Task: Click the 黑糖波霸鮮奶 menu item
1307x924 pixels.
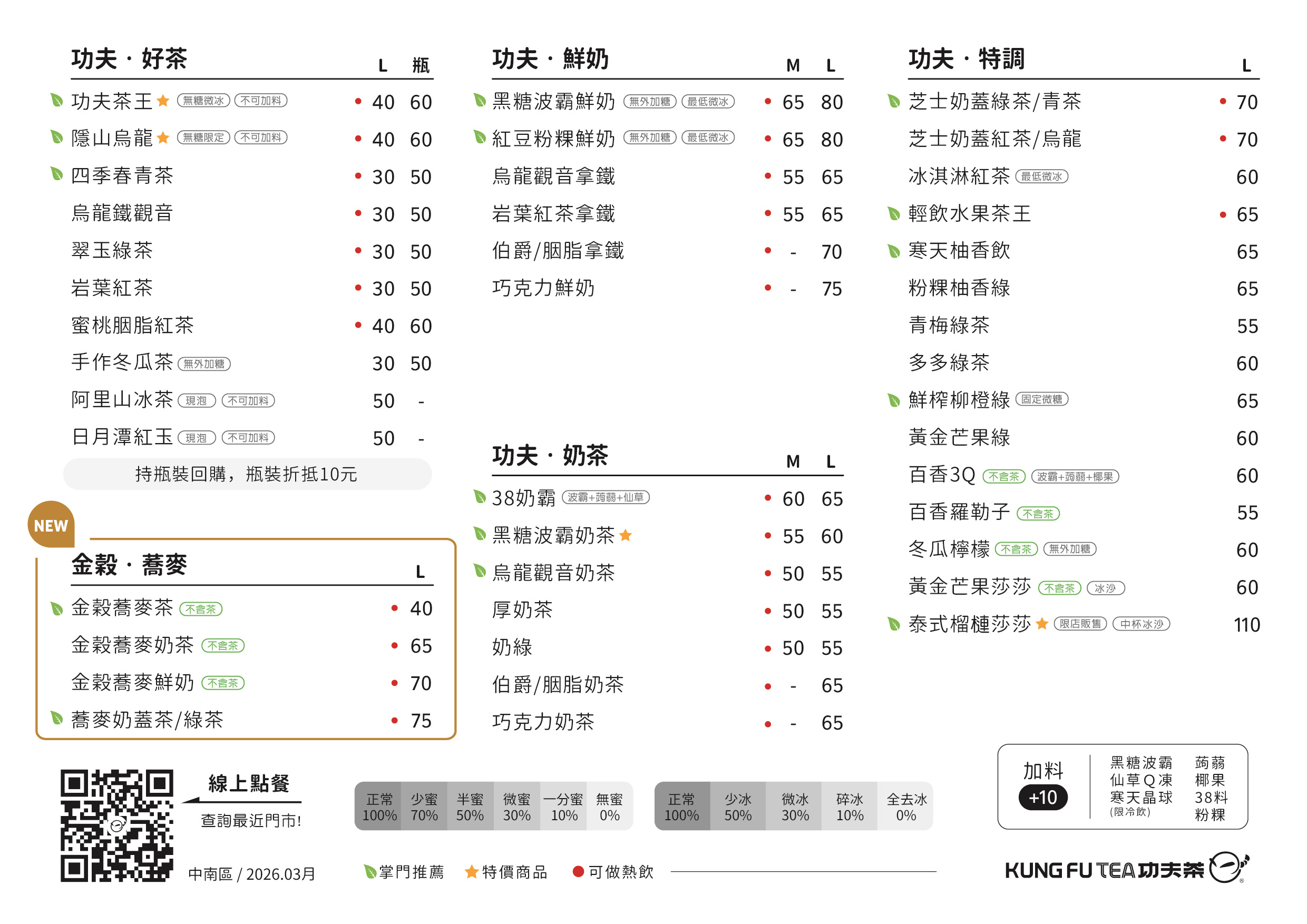Action: [x=553, y=101]
